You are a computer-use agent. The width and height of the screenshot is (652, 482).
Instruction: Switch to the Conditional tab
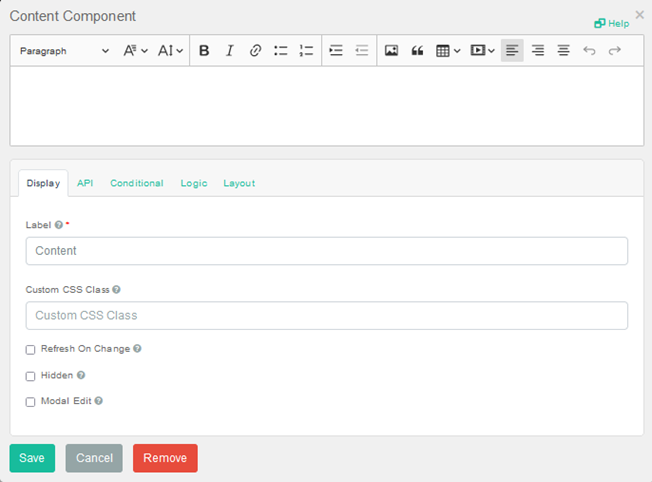click(x=137, y=183)
